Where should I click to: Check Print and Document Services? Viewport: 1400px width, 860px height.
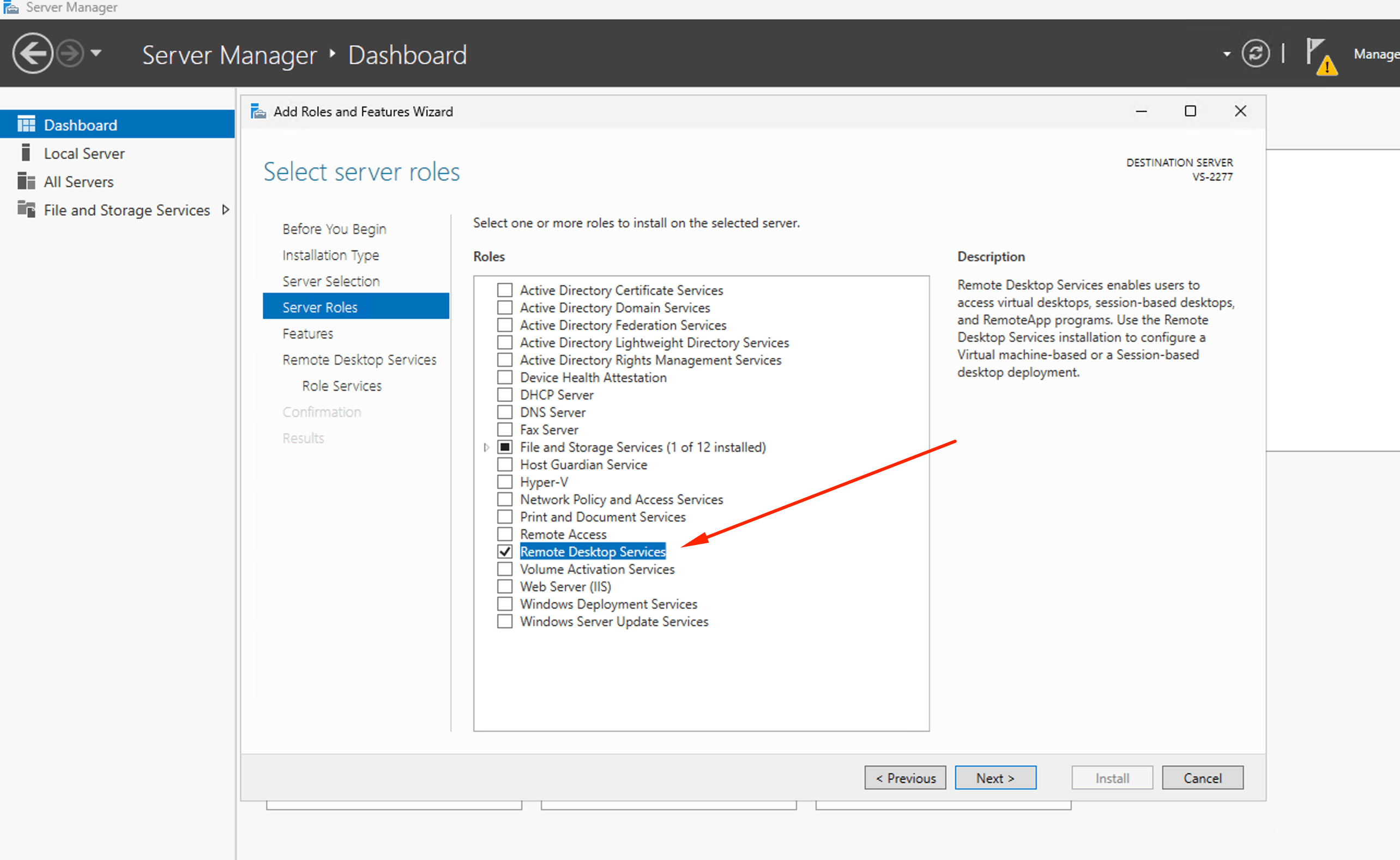[505, 517]
